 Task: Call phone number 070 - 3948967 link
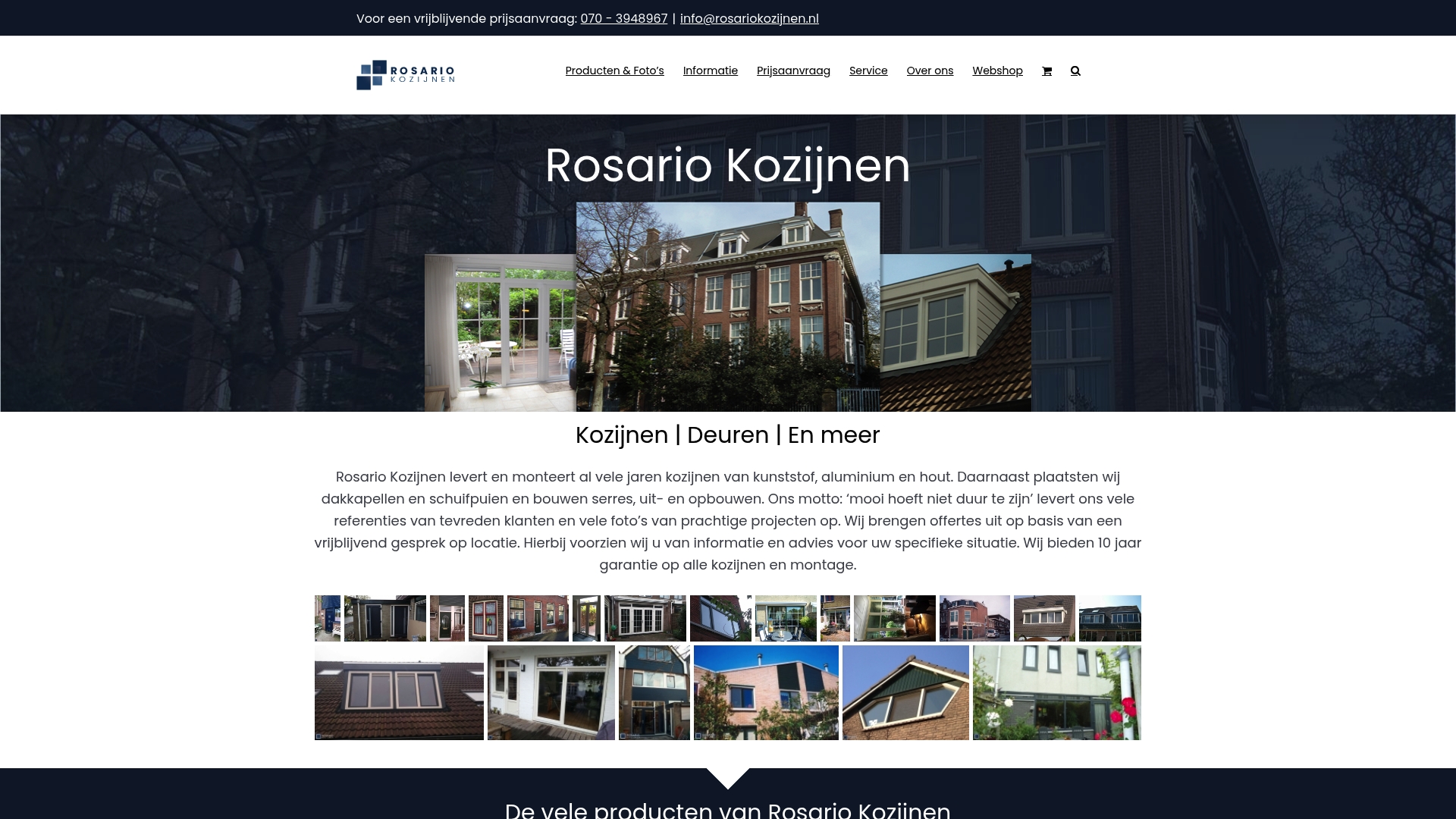click(x=624, y=18)
